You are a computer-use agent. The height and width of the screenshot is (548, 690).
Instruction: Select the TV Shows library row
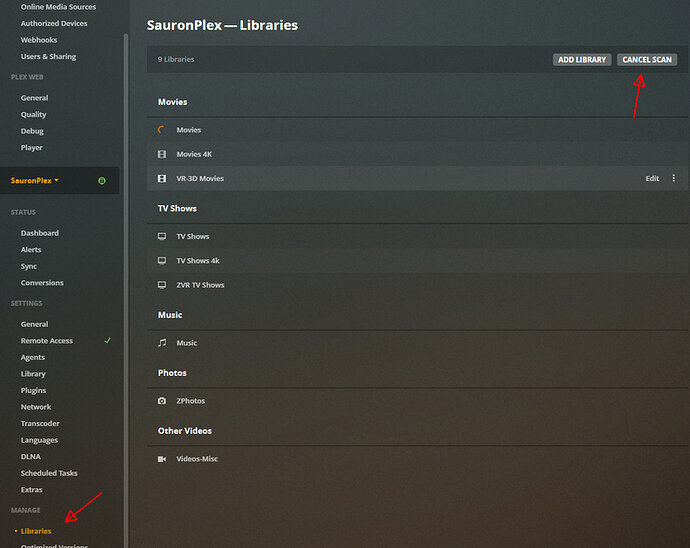pyautogui.click(x=417, y=236)
